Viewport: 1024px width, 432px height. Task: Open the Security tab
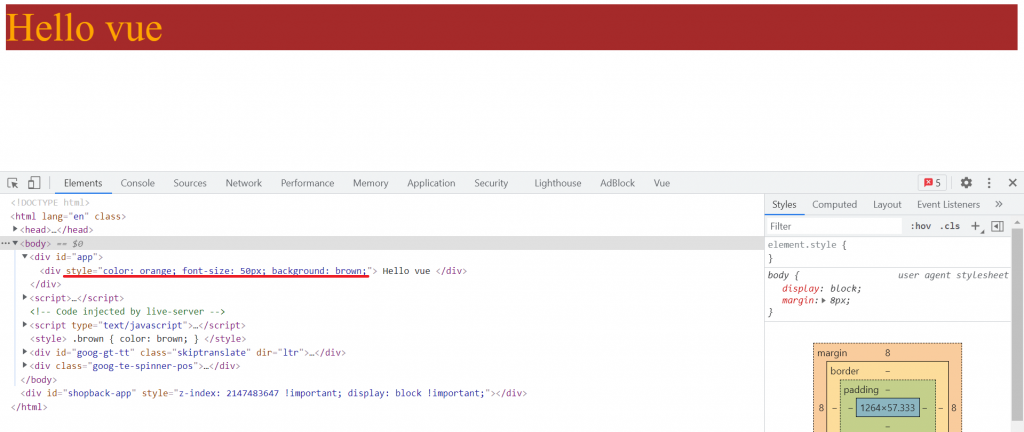point(491,183)
